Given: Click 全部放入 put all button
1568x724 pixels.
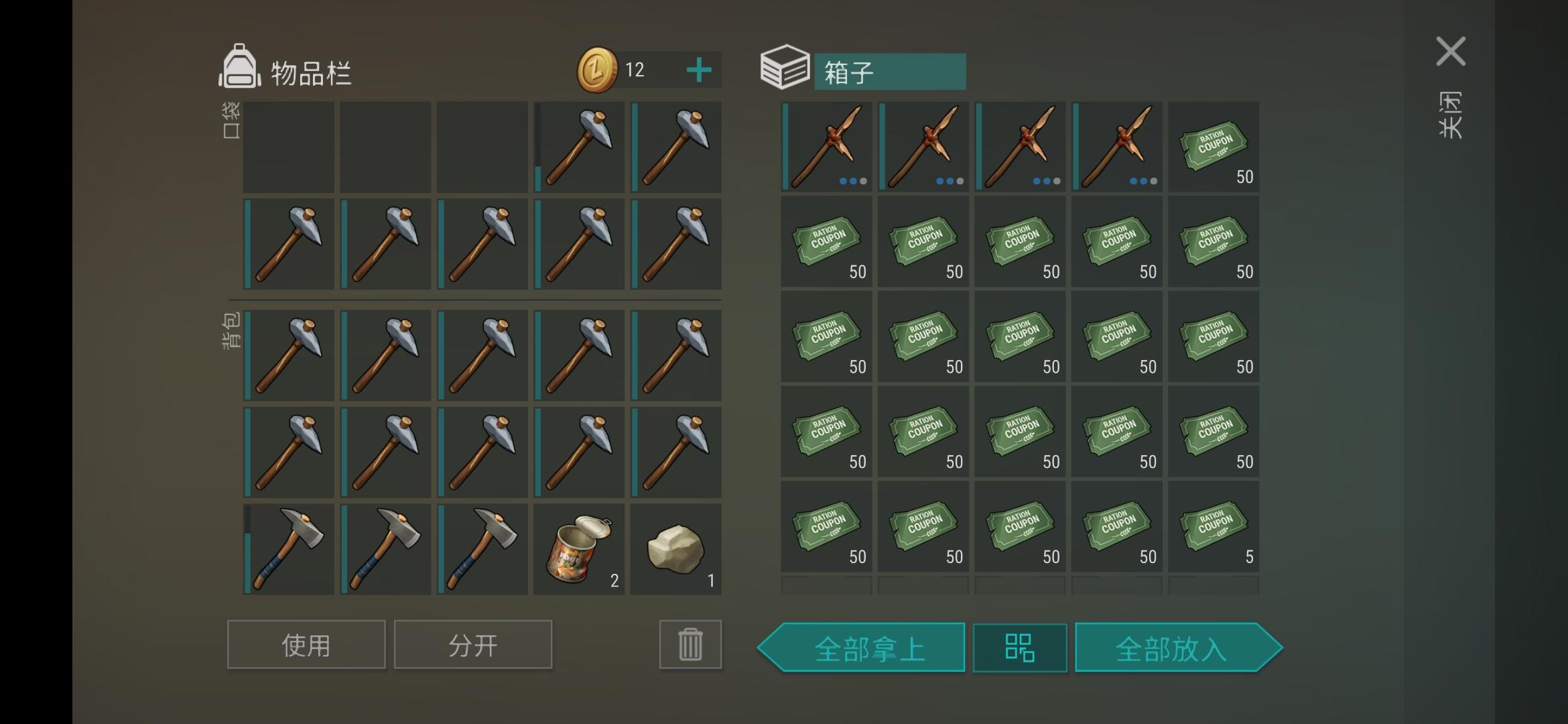Looking at the screenshot, I should pyautogui.click(x=1179, y=648).
